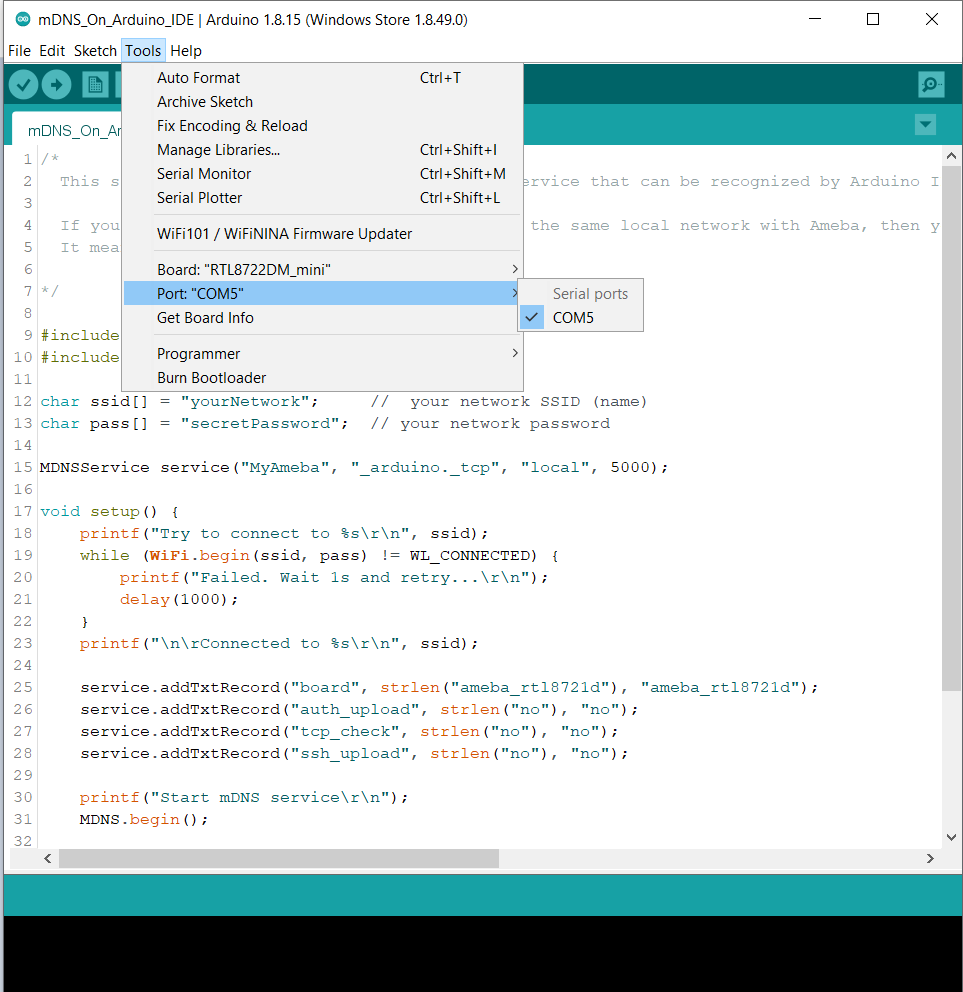Expand the Programmer submenu

pyautogui.click(x=323, y=354)
